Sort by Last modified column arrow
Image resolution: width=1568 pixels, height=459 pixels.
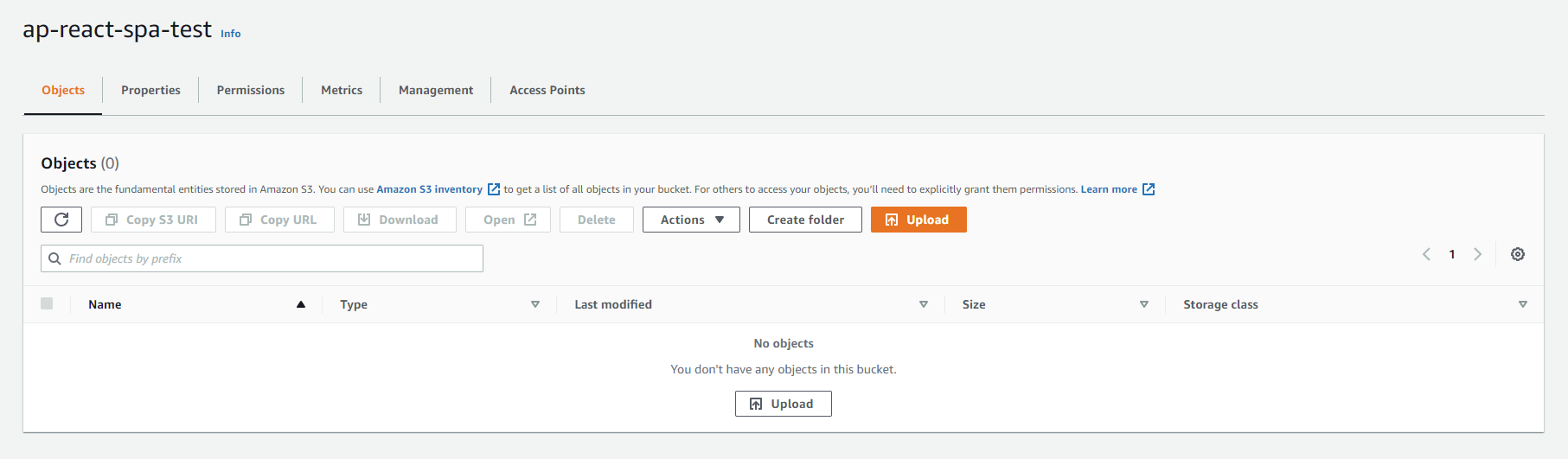pos(923,304)
